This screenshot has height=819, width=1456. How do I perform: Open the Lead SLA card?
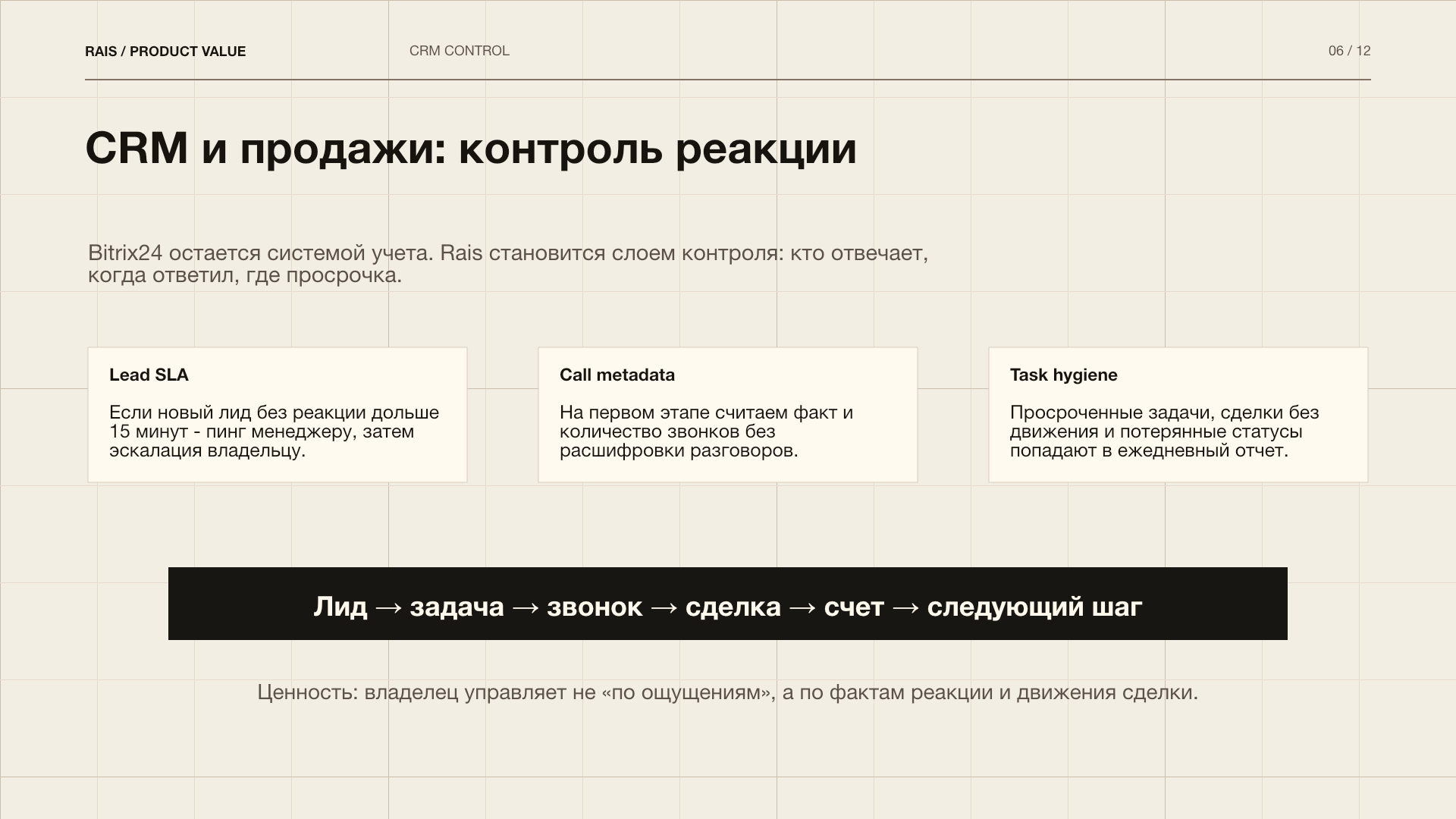click(277, 413)
